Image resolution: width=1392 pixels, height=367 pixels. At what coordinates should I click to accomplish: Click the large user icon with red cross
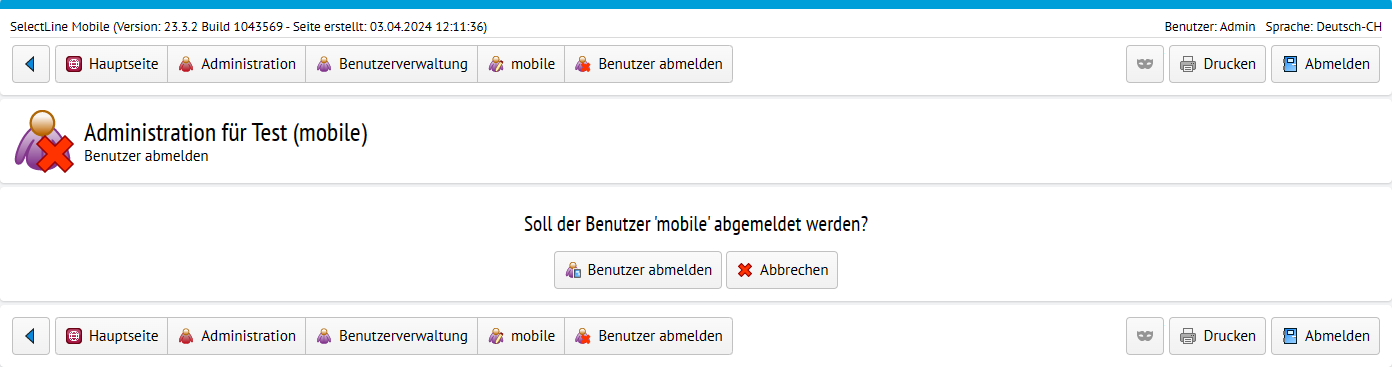44,140
